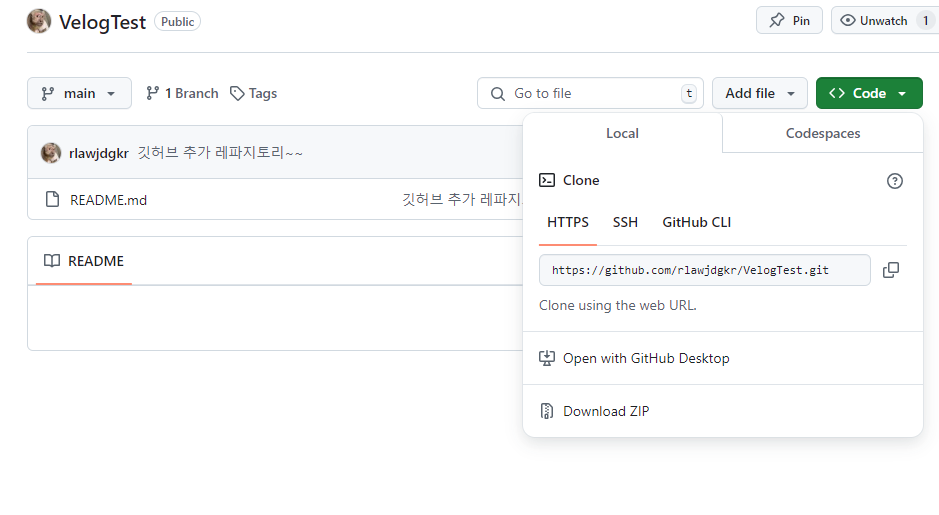Switch to the Local tab

(x=622, y=134)
